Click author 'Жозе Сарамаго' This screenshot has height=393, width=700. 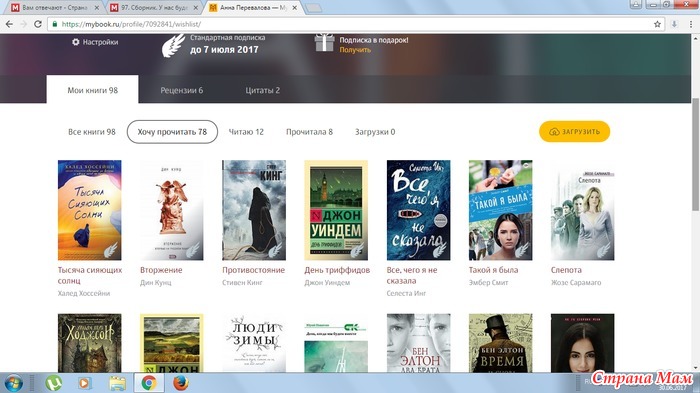576,283
